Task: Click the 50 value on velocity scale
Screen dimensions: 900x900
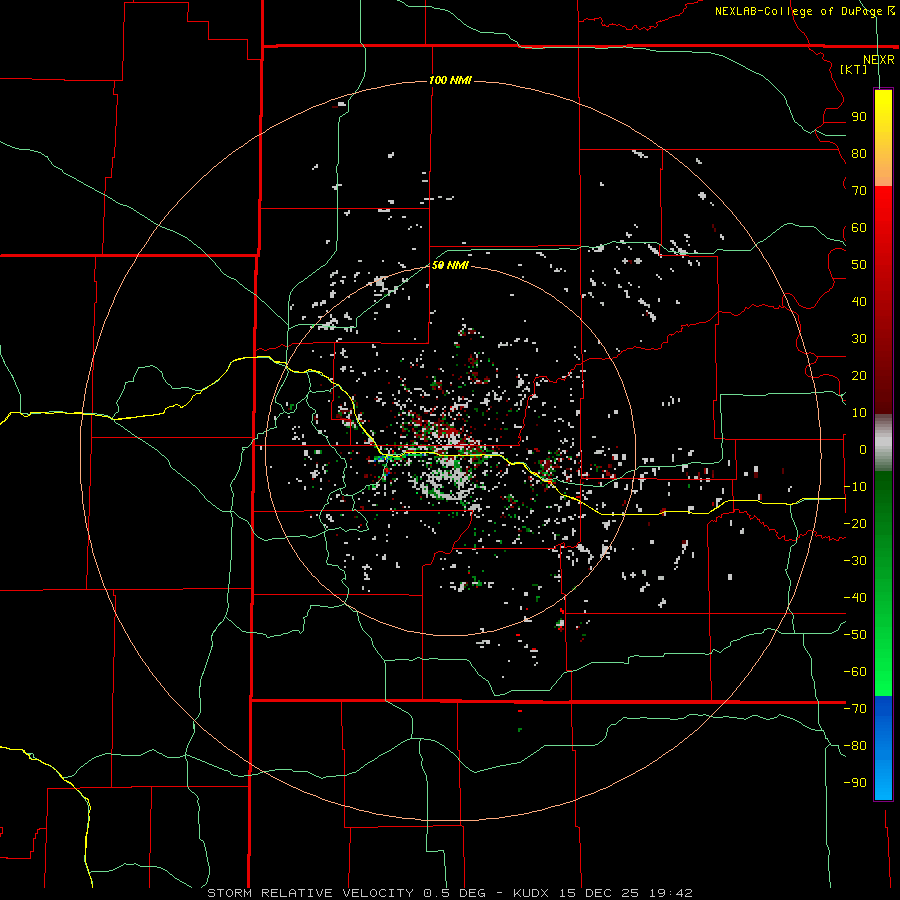Action: pos(859,265)
